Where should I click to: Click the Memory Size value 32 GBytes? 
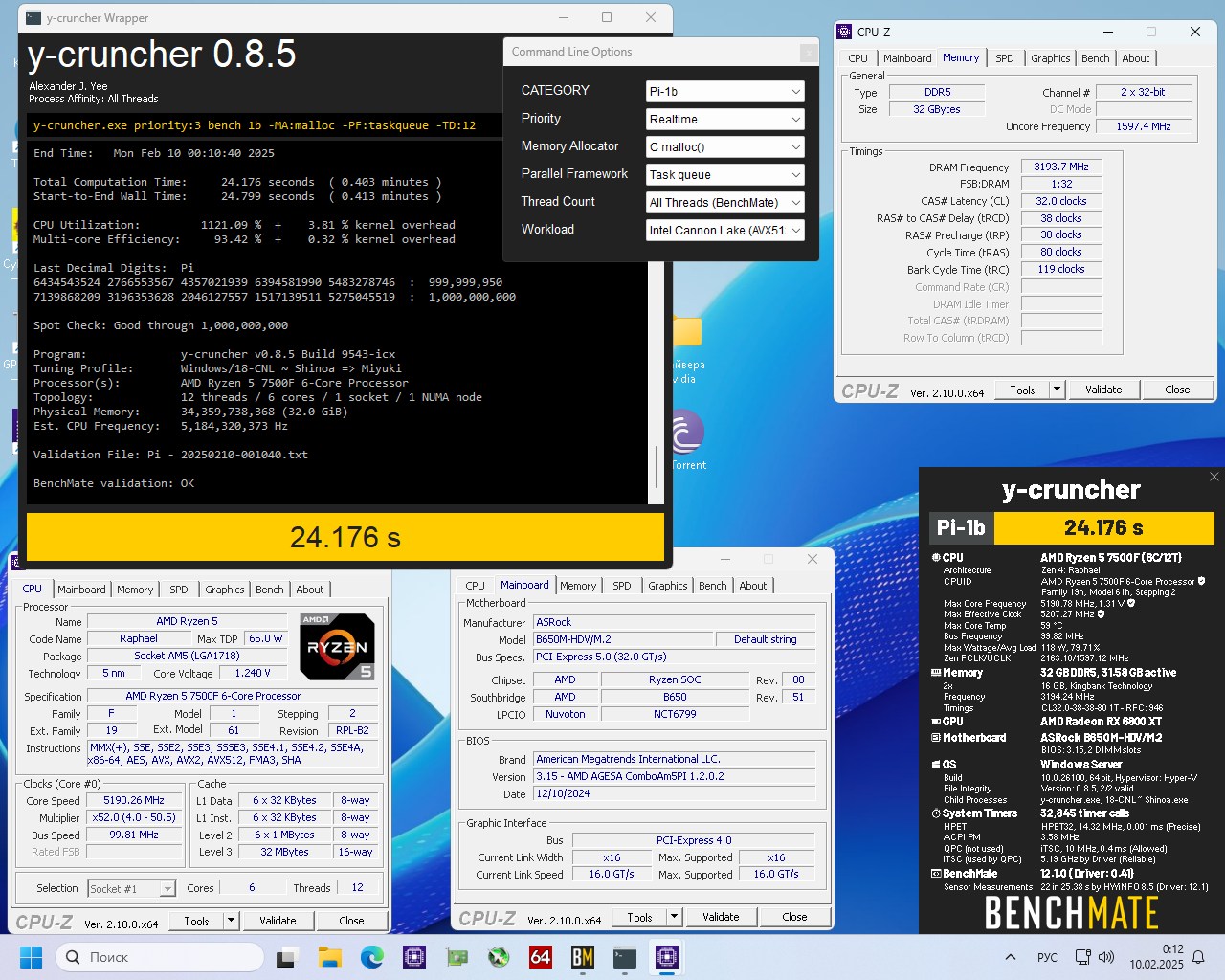pyautogui.click(x=936, y=109)
